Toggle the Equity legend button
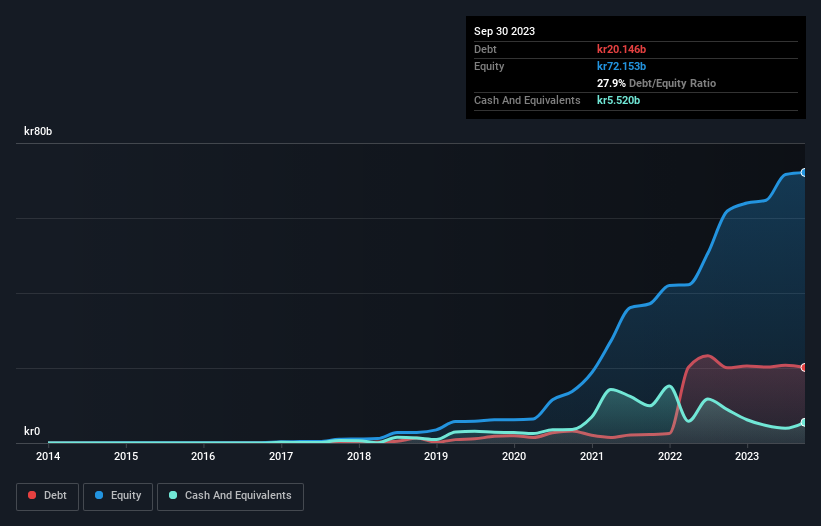The image size is (821, 526). pos(118,496)
